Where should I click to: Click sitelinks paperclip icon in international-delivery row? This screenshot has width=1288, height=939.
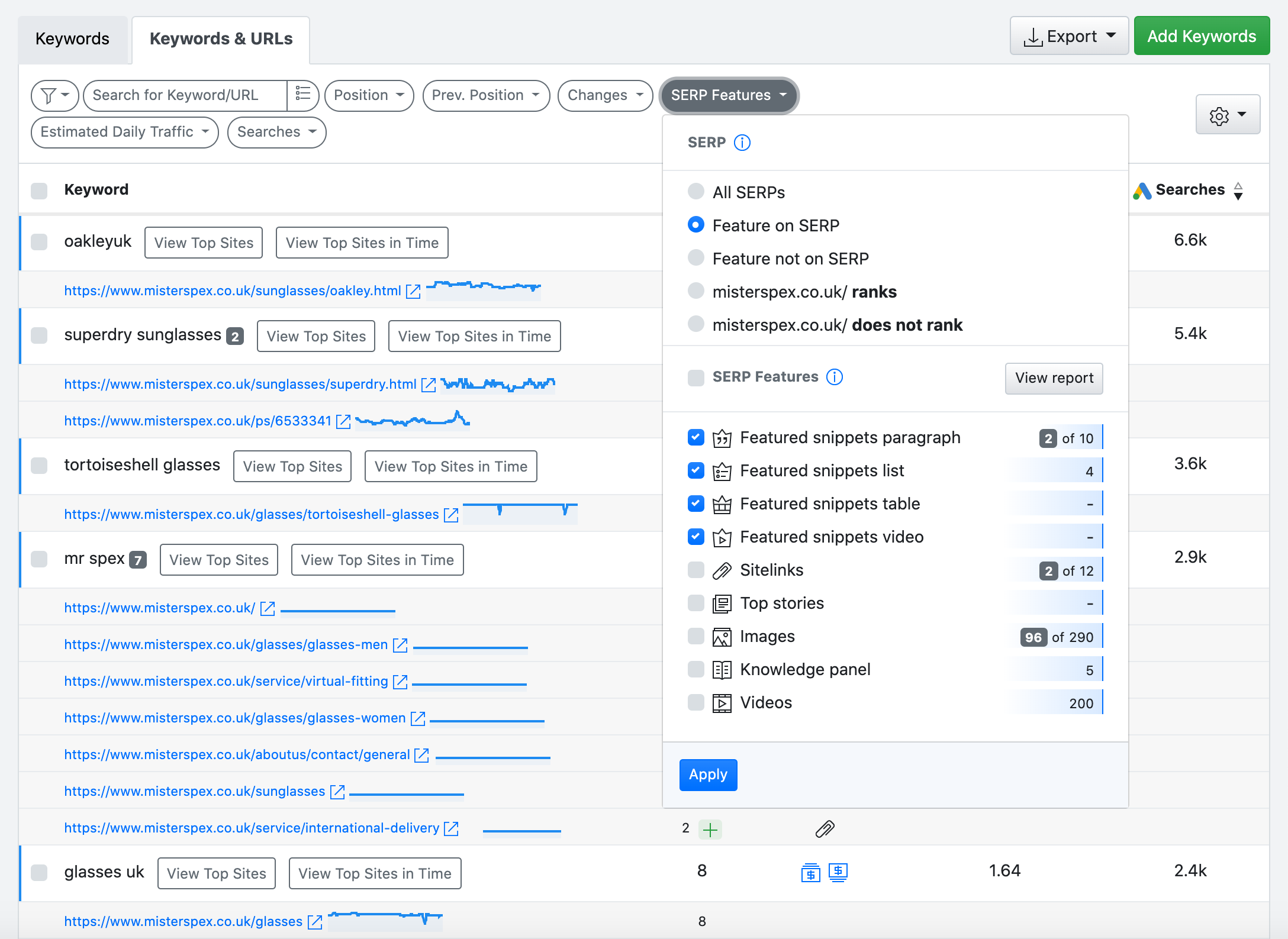click(825, 829)
